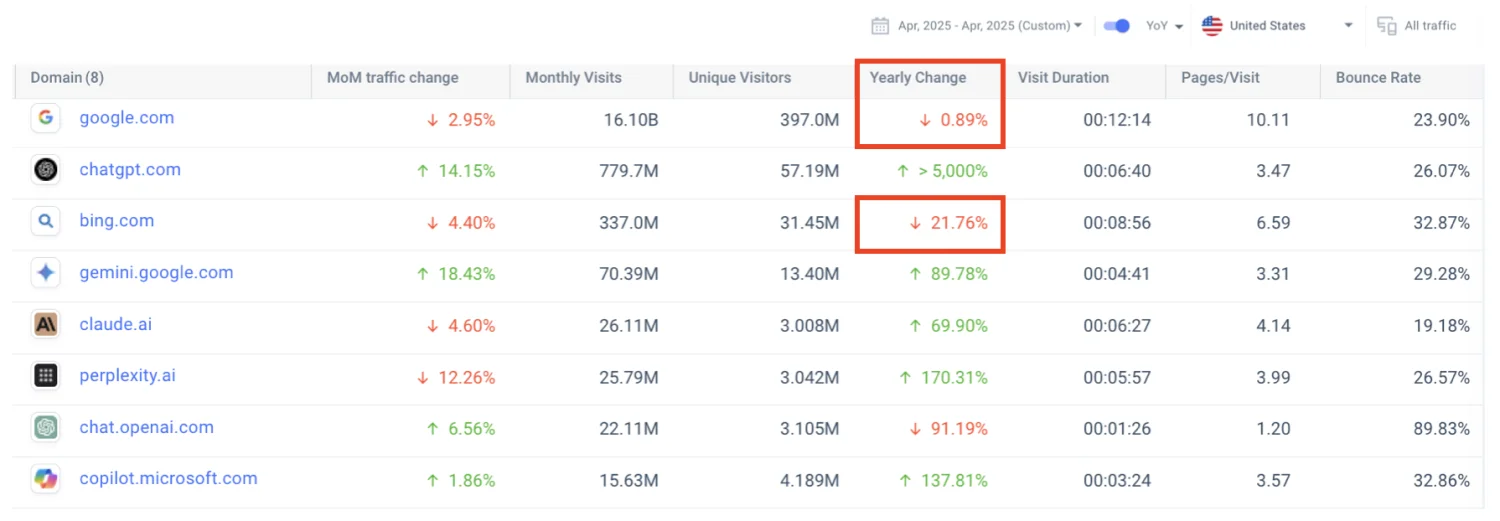This screenshot has height=521, width=1500.
Task: Open the perplexity.ai domain link
Action: pos(127,376)
